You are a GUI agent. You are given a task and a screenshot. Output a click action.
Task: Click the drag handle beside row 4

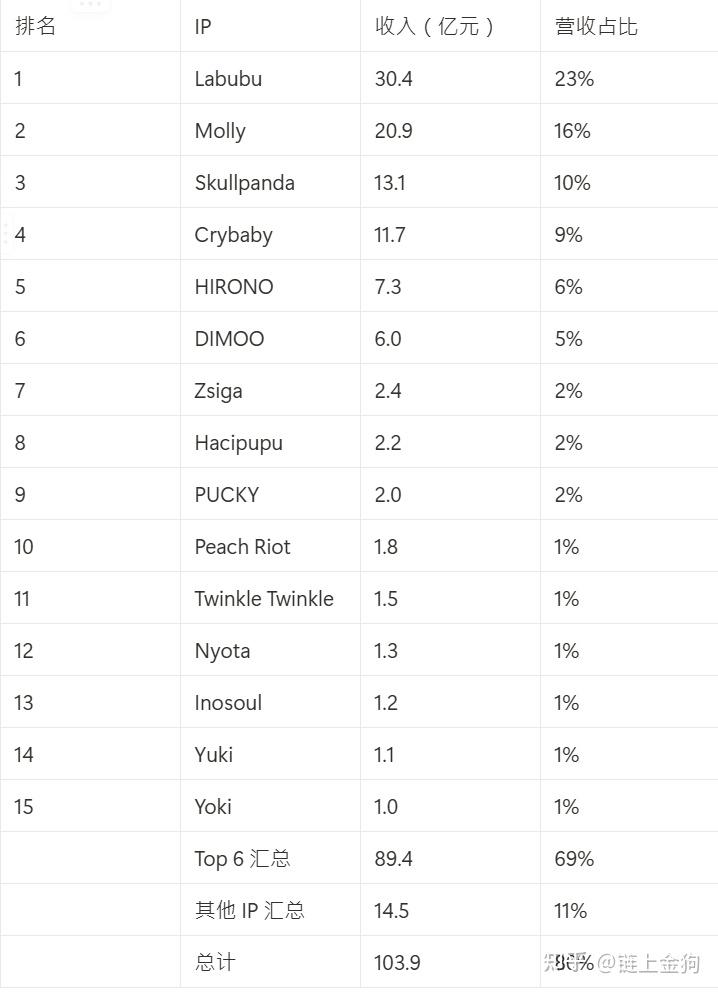pyautogui.click(x=7, y=234)
